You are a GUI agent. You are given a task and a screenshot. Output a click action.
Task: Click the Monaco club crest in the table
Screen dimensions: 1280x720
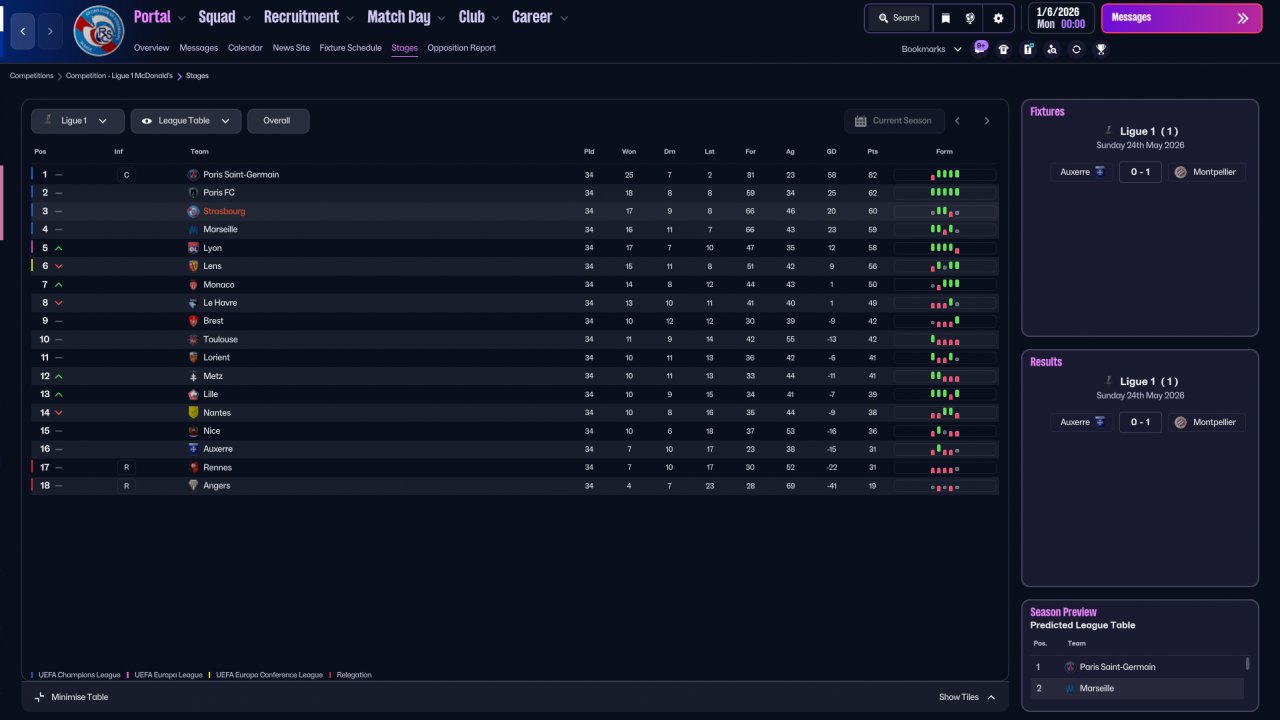click(193, 285)
